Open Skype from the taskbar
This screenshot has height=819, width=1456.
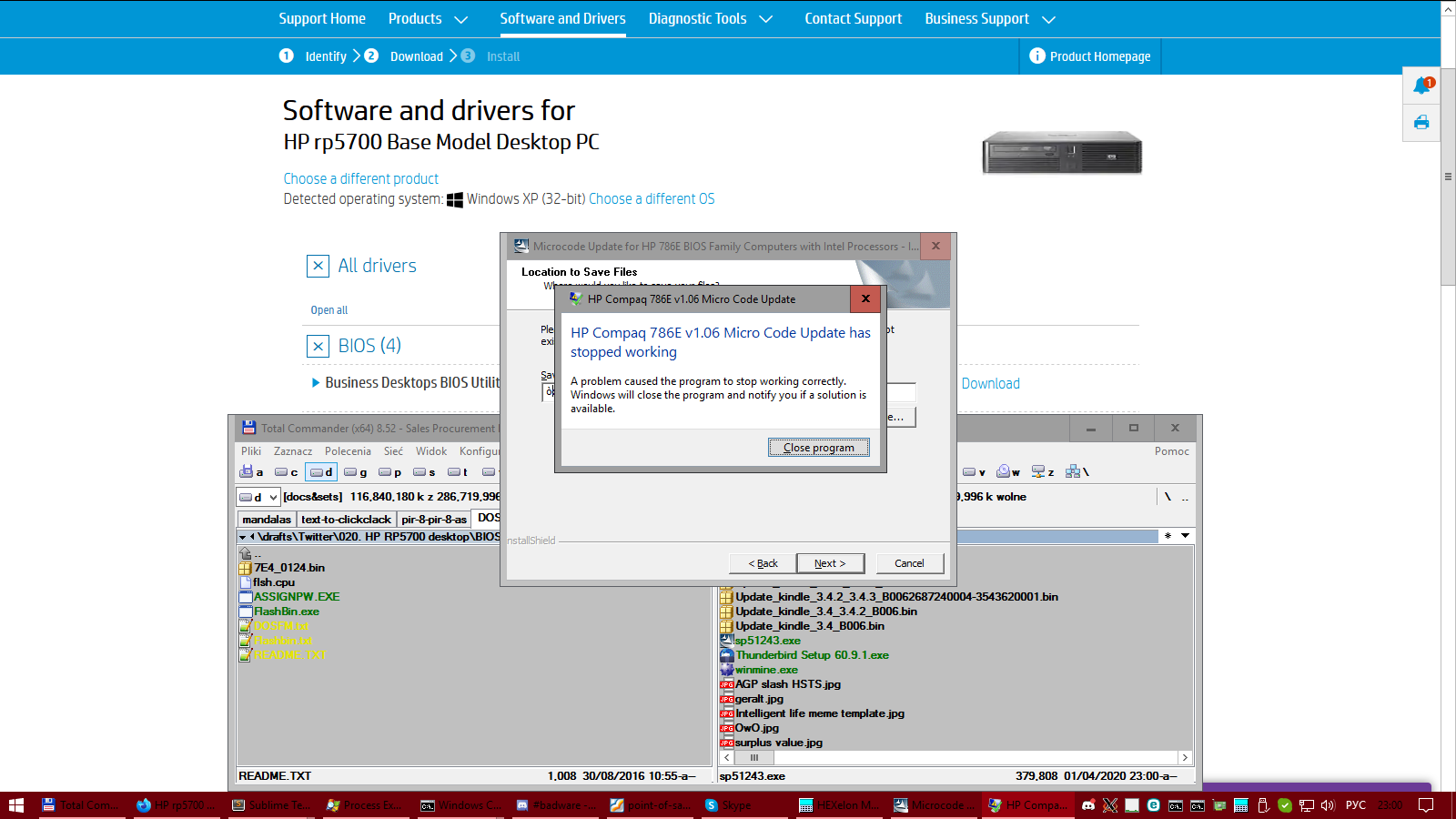[x=728, y=805]
